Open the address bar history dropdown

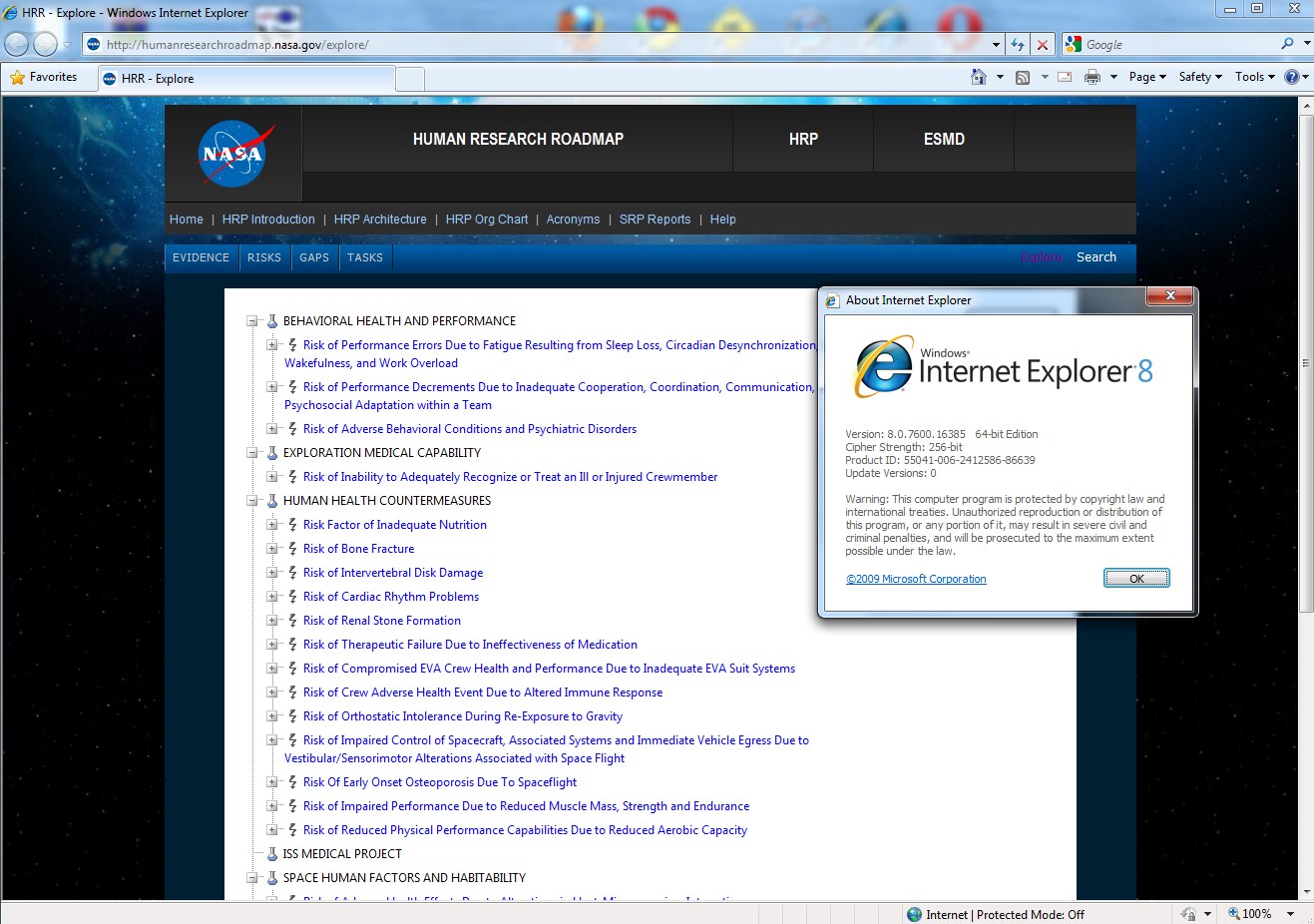pos(996,45)
